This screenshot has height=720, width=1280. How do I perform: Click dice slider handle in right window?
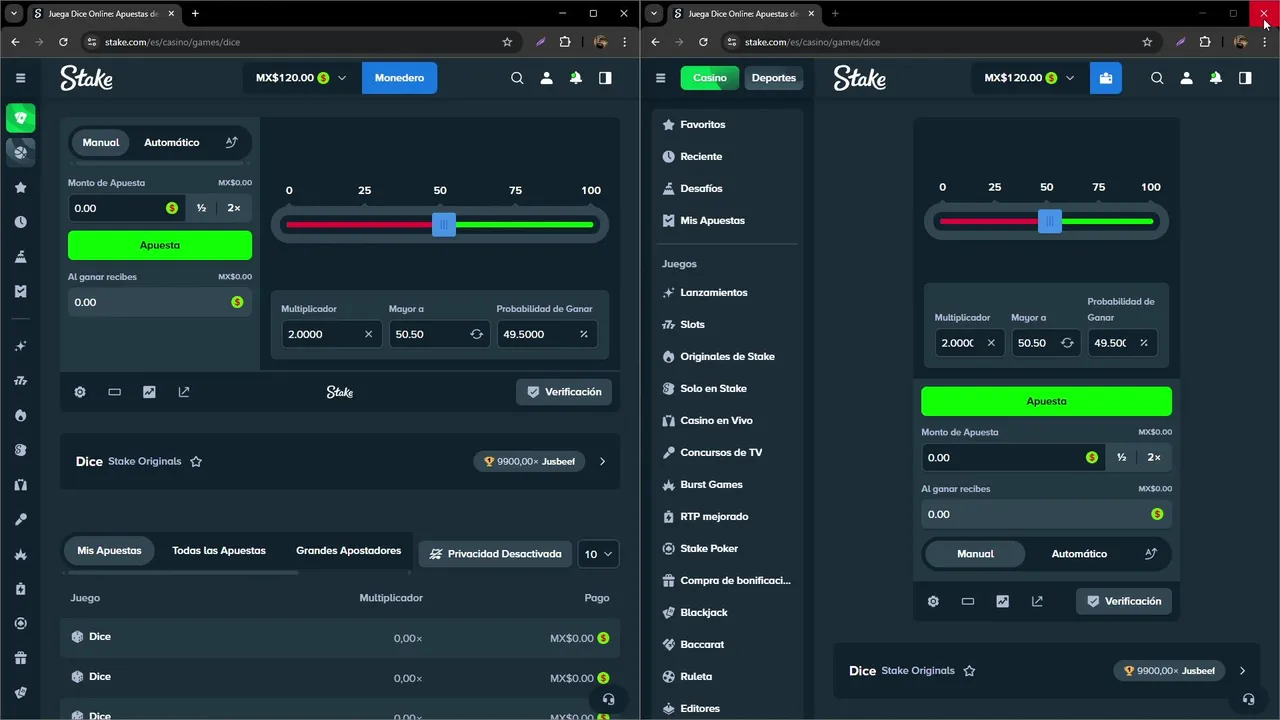click(1049, 222)
